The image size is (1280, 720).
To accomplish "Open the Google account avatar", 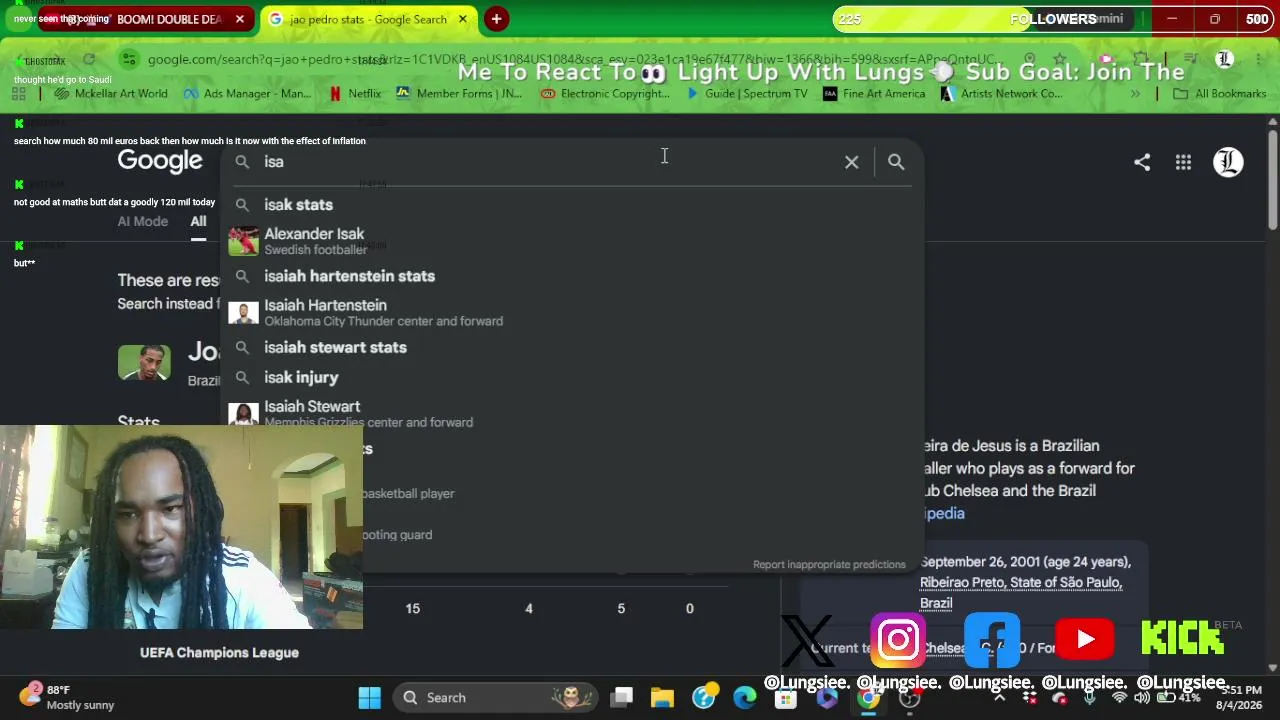I will [1228, 162].
